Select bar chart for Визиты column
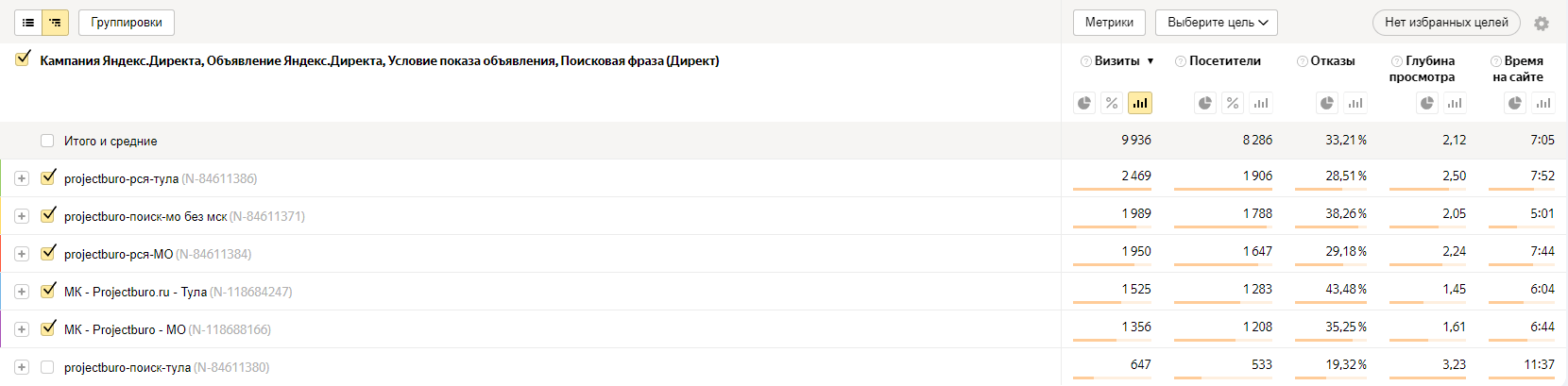This screenshot has height=386, width=1568. coord(1140,103)
